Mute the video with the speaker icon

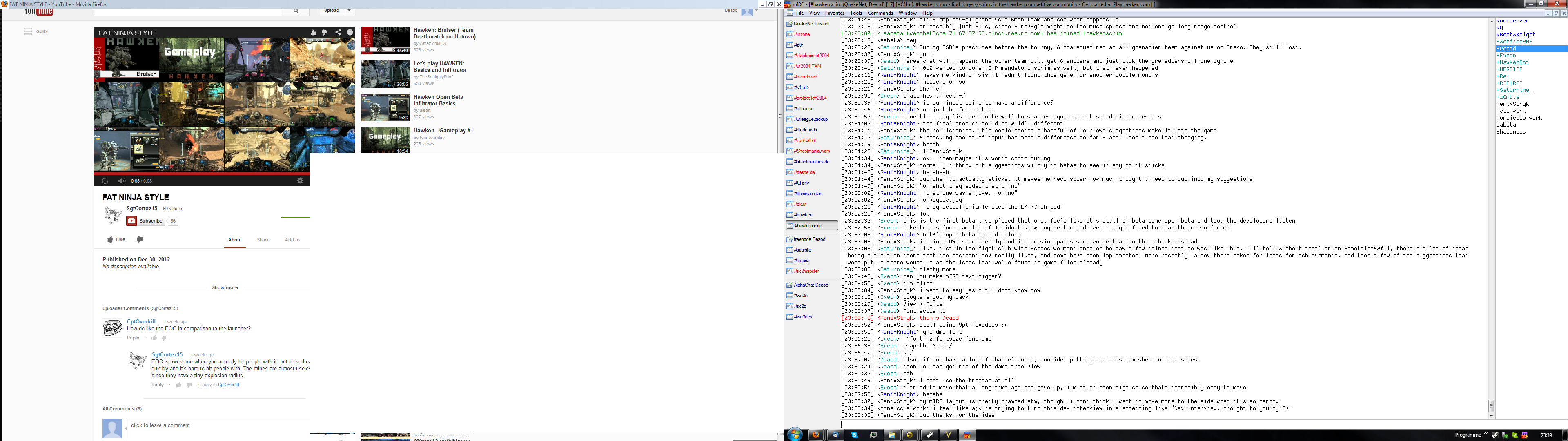pyautogui.click(x=122, y=181)
